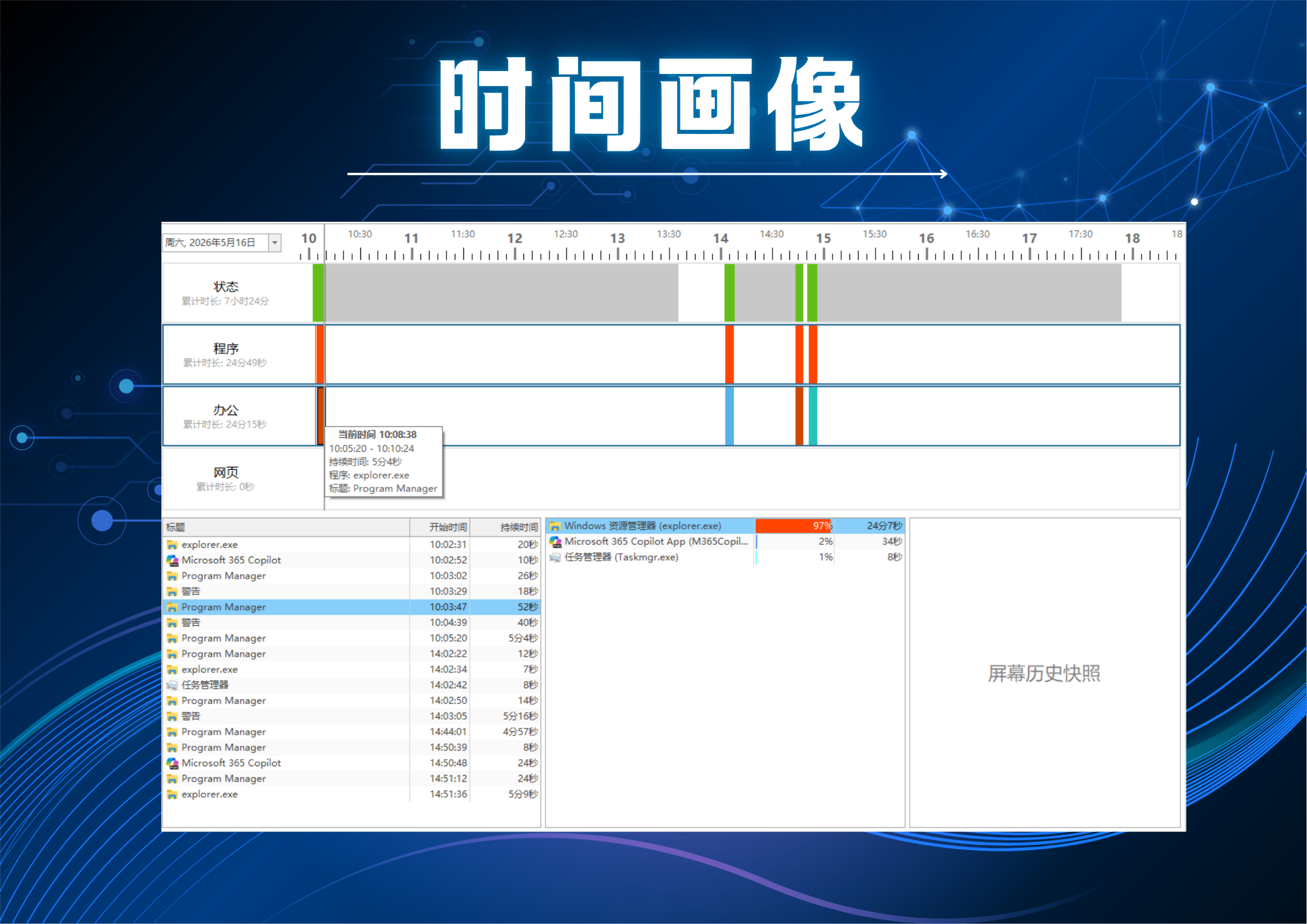The width and height of the screenshot is (1307, 924).
Task: Click folder icon in the 14:44:01 row
Action: (x=172, y=732)
